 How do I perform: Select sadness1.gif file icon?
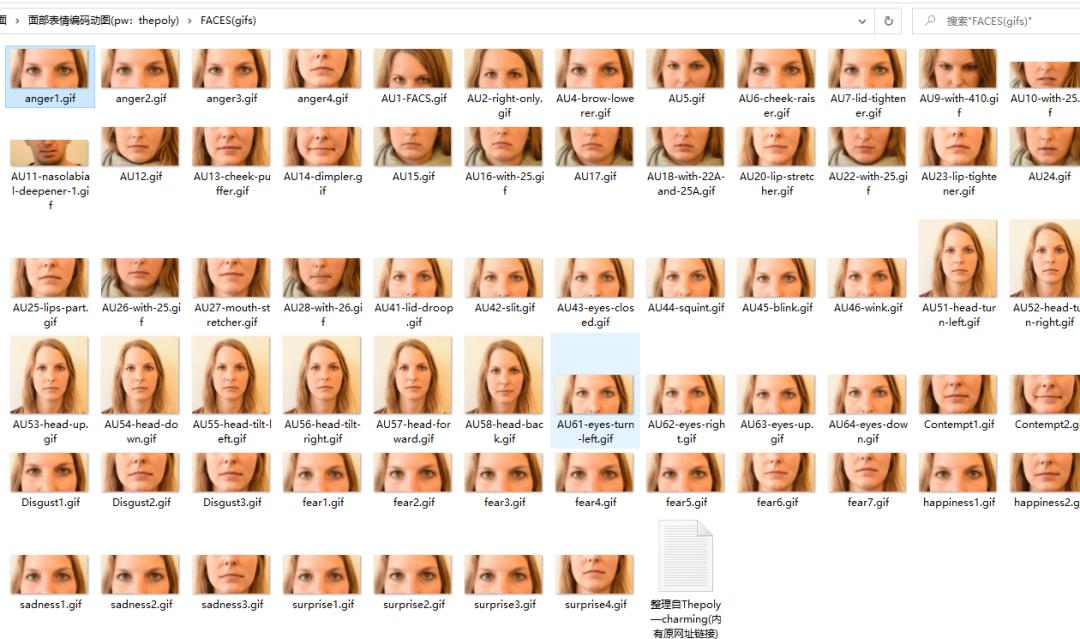50,574
